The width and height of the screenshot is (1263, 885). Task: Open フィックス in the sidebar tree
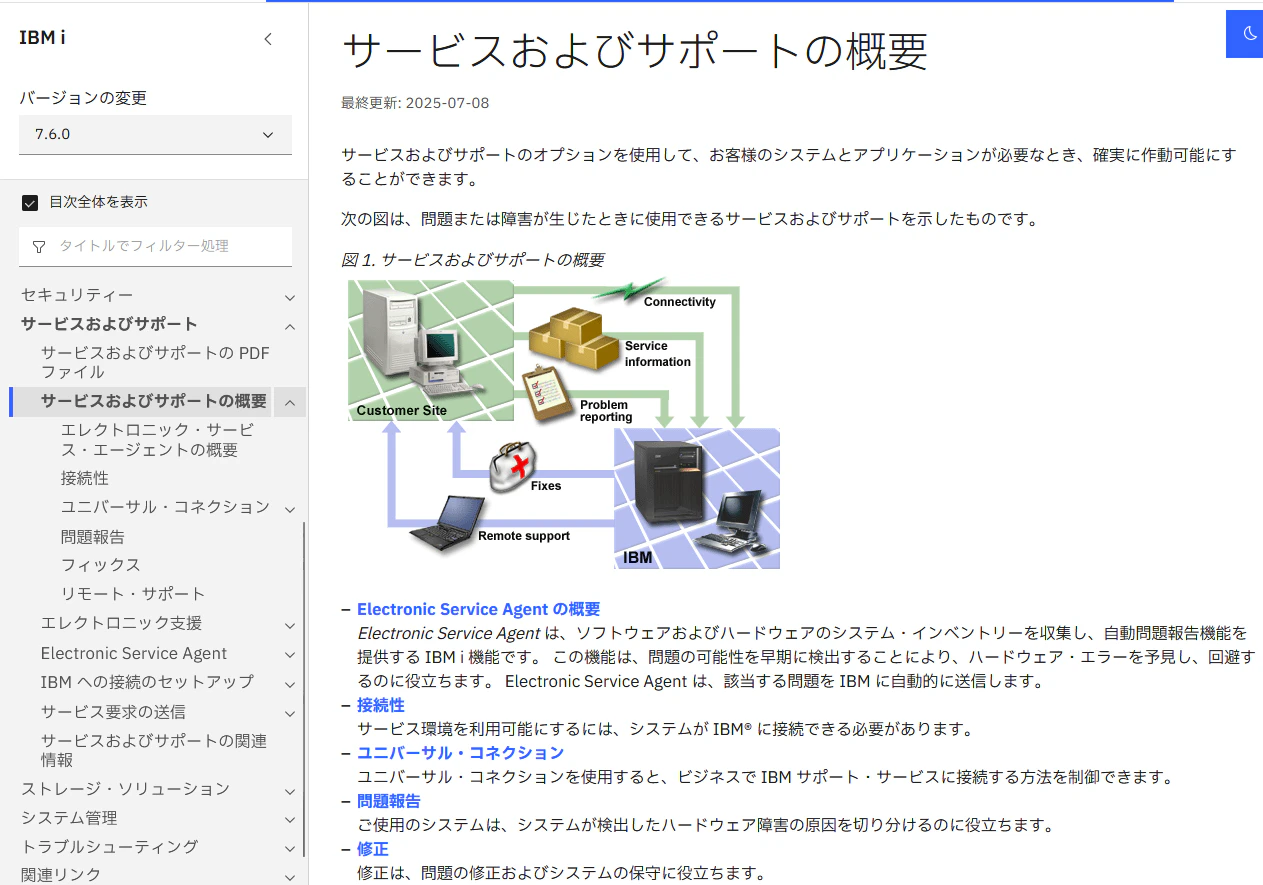click(101, 565)
